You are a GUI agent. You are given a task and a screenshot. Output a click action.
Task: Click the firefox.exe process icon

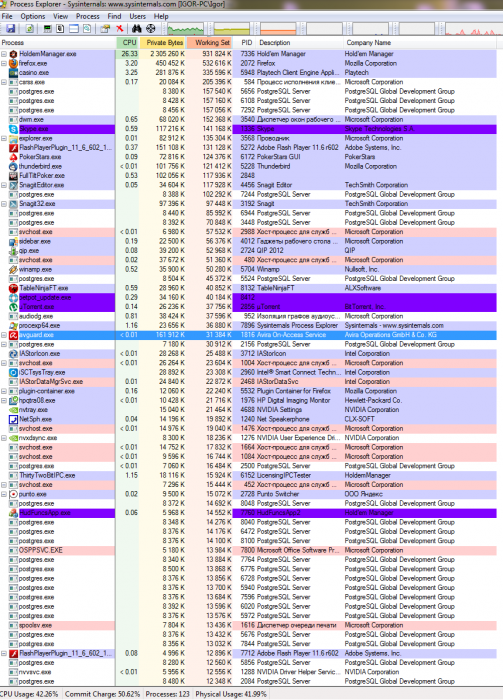click(x=13, y=63)
